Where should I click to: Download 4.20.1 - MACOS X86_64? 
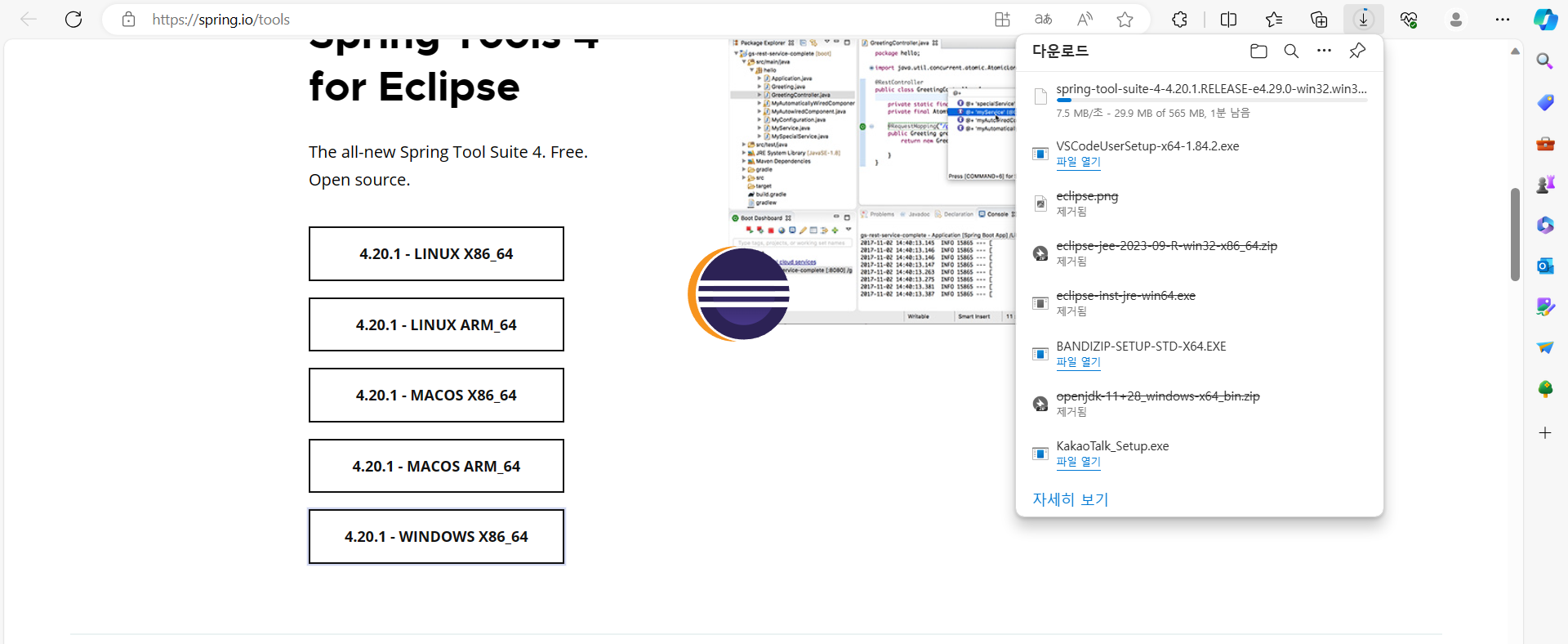436,396
